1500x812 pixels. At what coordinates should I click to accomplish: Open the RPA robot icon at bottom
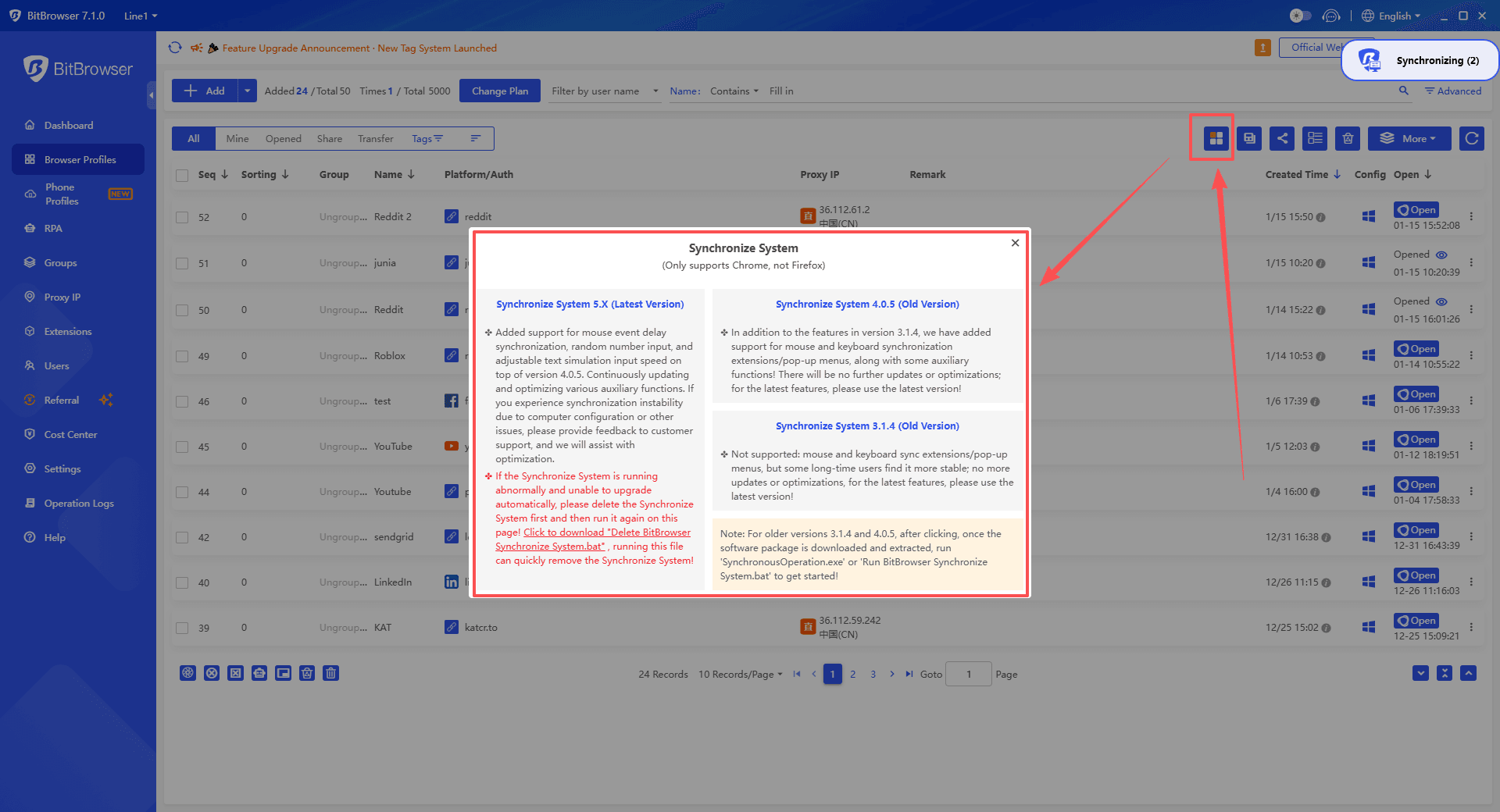pos(259,673)
